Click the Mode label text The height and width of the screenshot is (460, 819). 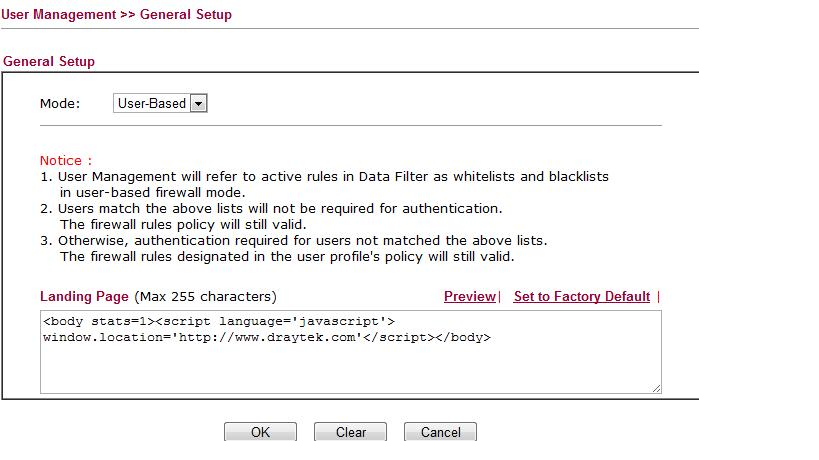pos(60,103)
